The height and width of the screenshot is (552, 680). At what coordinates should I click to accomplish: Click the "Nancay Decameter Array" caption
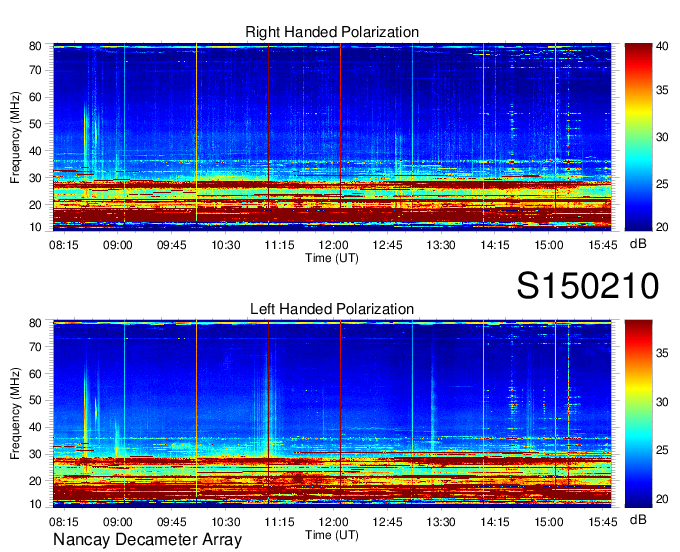click(x=147, y=540)
